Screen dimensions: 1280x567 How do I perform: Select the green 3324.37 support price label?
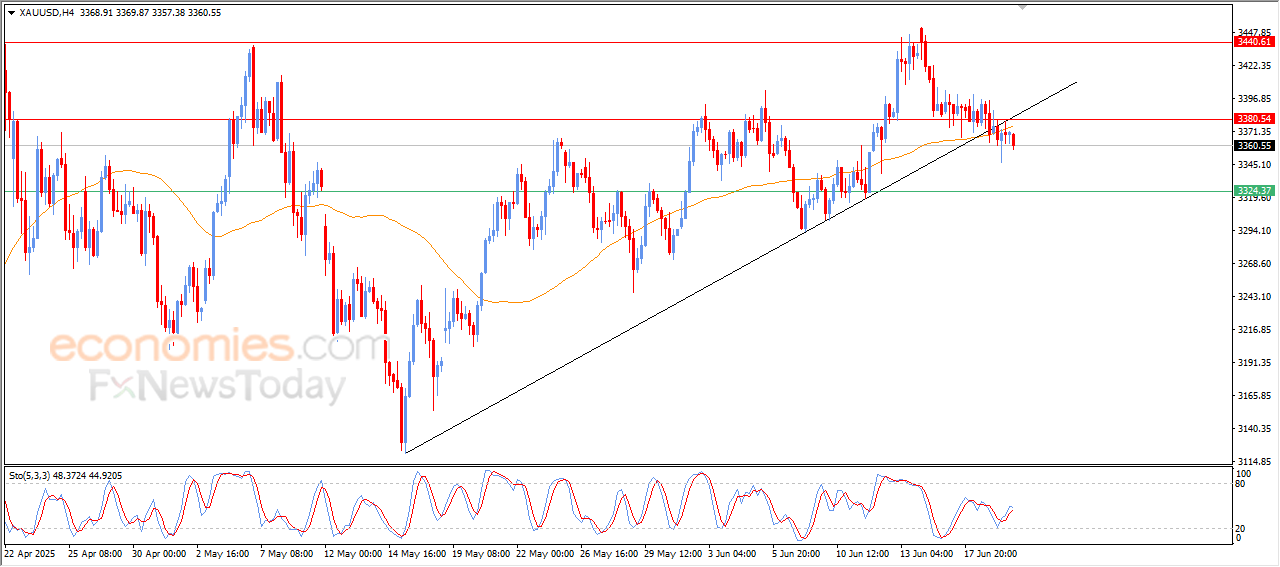1254,191
